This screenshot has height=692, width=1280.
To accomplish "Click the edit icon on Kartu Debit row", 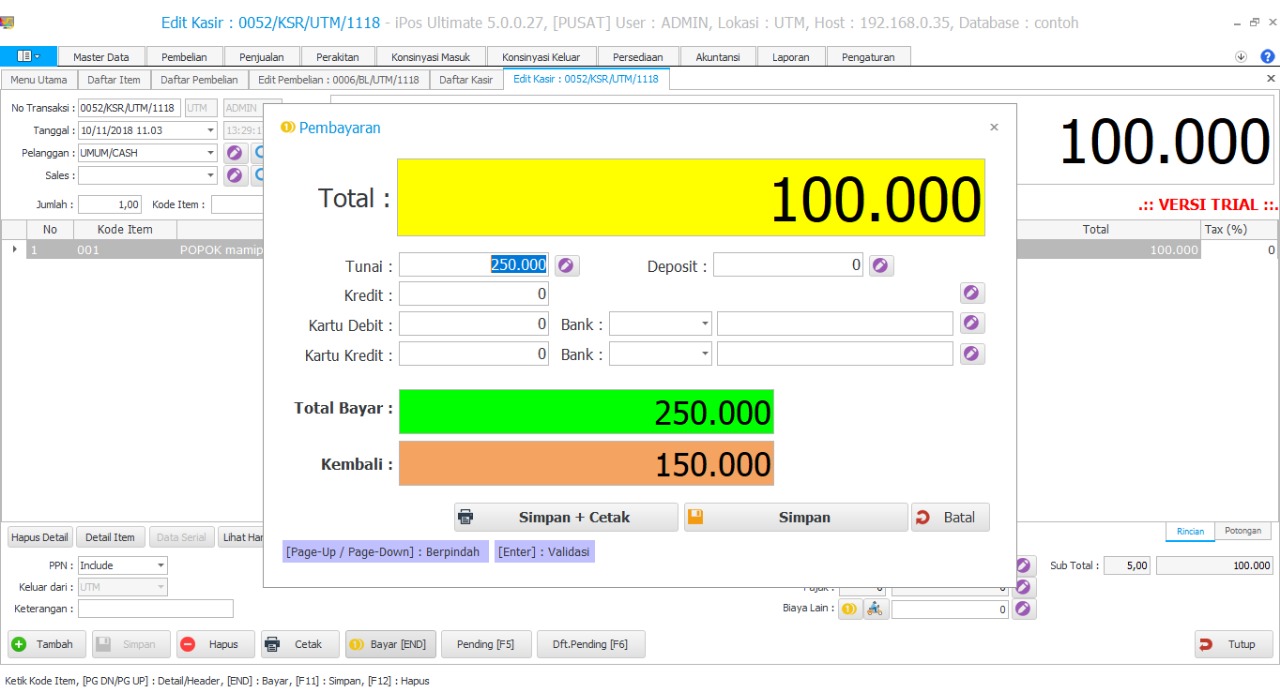I will click(972, 323).
